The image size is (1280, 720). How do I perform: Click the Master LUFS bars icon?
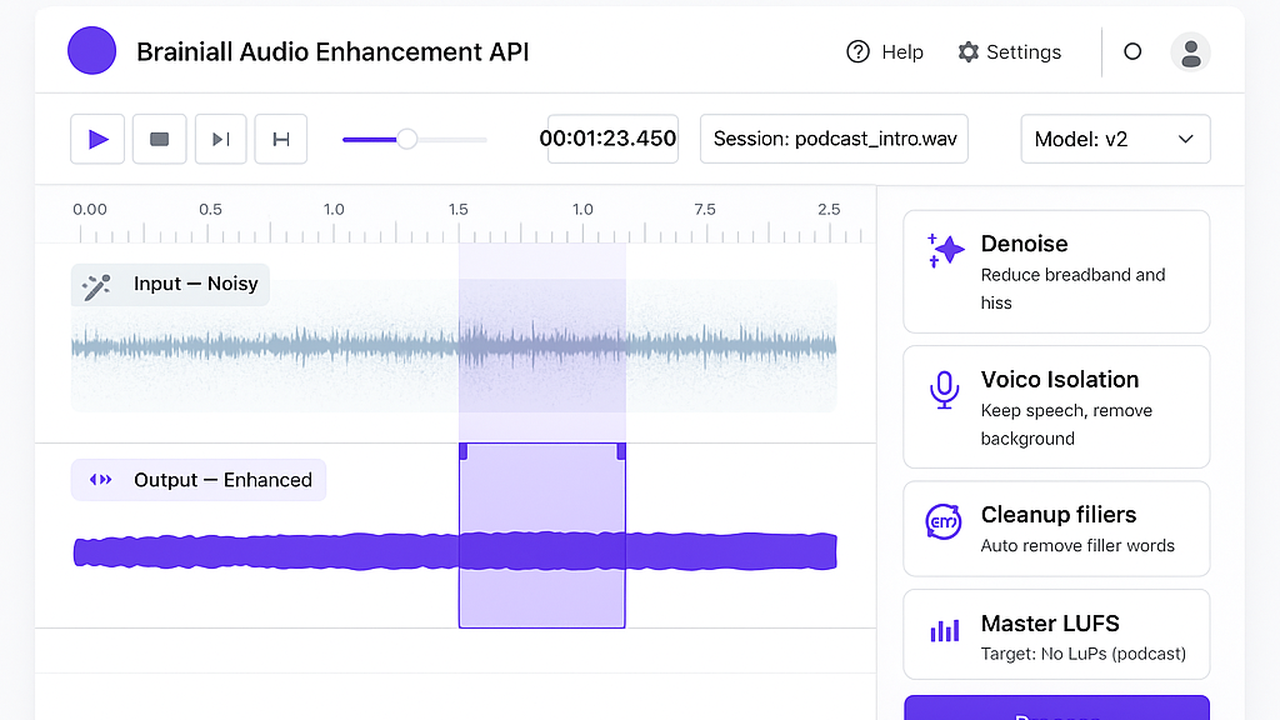point(945,630)
